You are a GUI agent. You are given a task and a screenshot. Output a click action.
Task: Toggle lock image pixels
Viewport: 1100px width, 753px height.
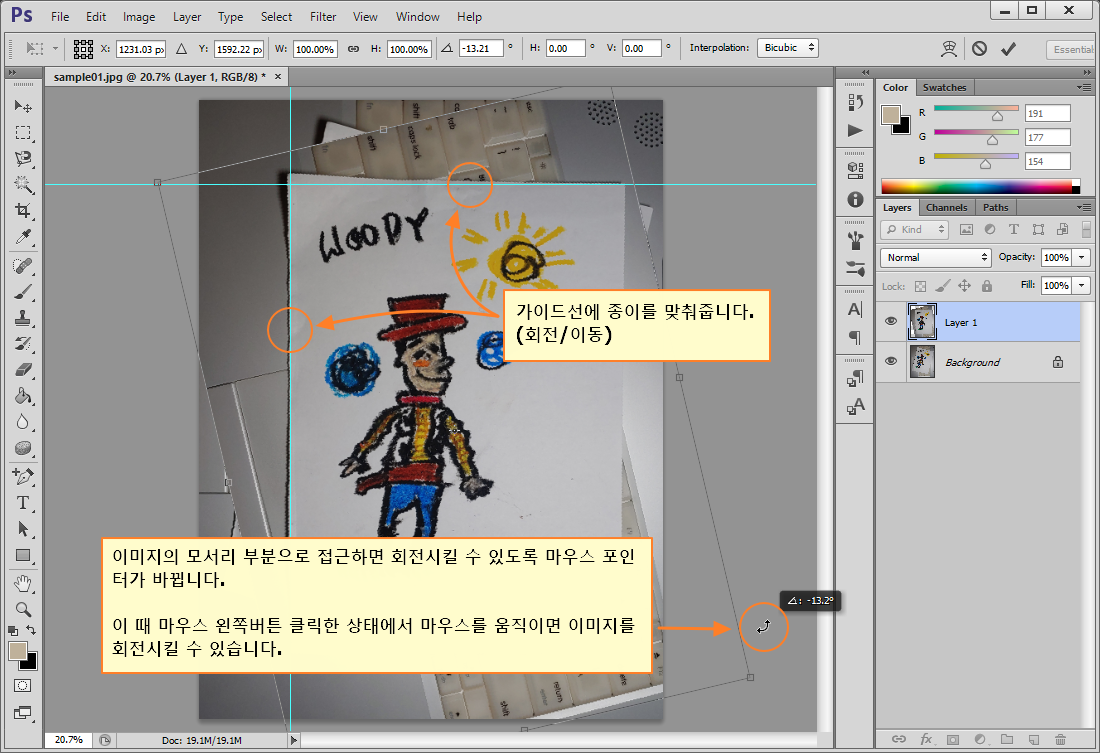click(943, 286)
